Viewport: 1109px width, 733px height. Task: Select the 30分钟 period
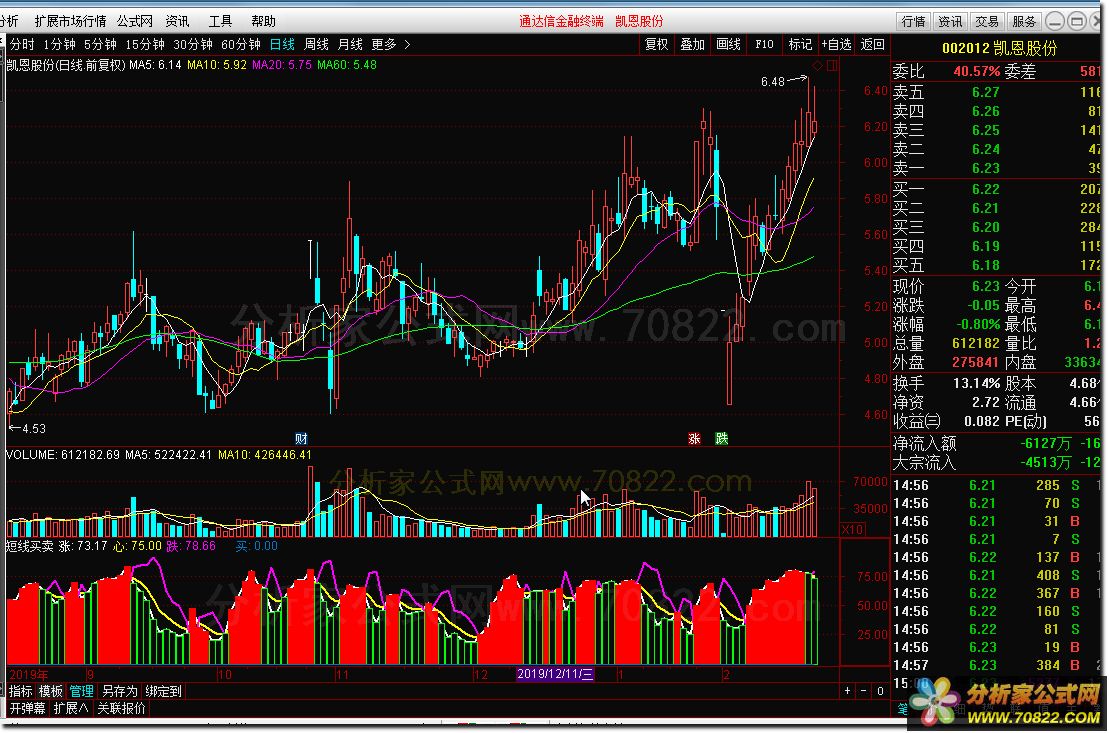point(193,45)
